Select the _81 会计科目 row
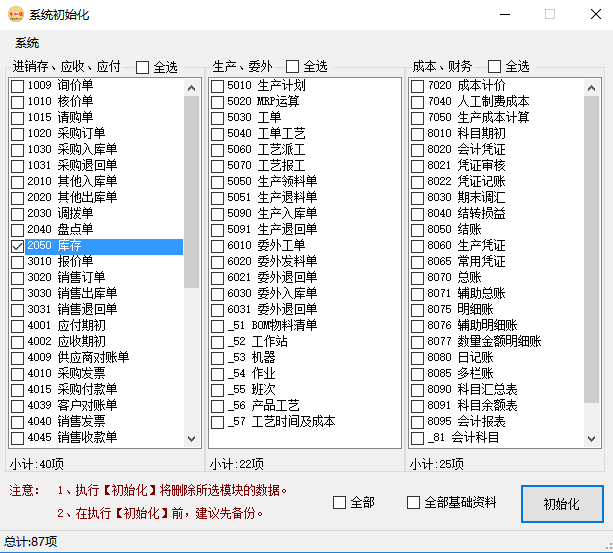Image resolution: width=613 pixels, height=553 pixels. [x=497, y=438]
